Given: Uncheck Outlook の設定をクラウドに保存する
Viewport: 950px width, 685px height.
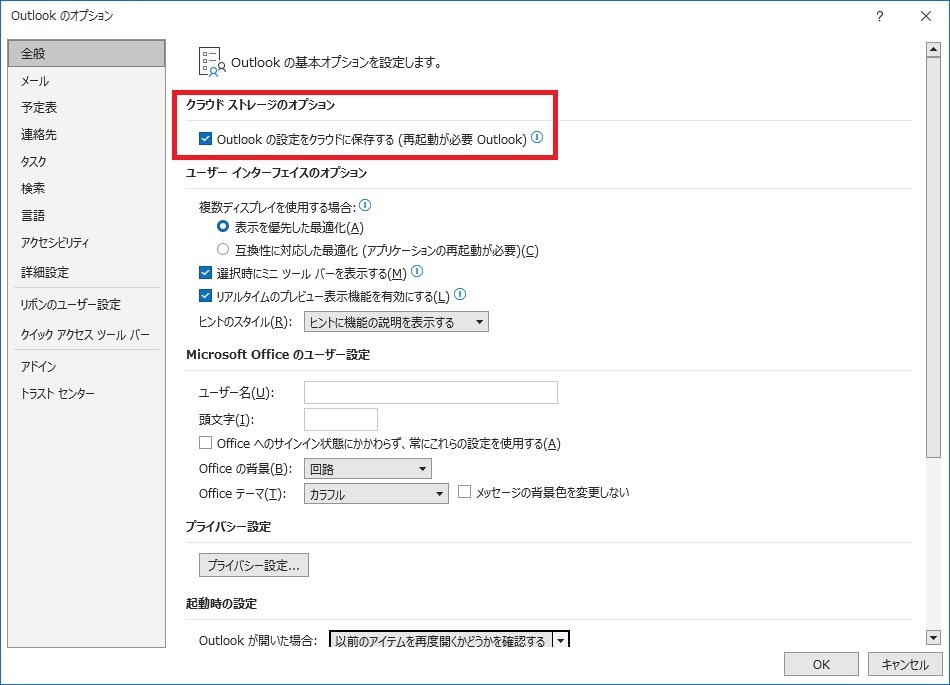Looking at the screenshot, I should click(205, 139).
